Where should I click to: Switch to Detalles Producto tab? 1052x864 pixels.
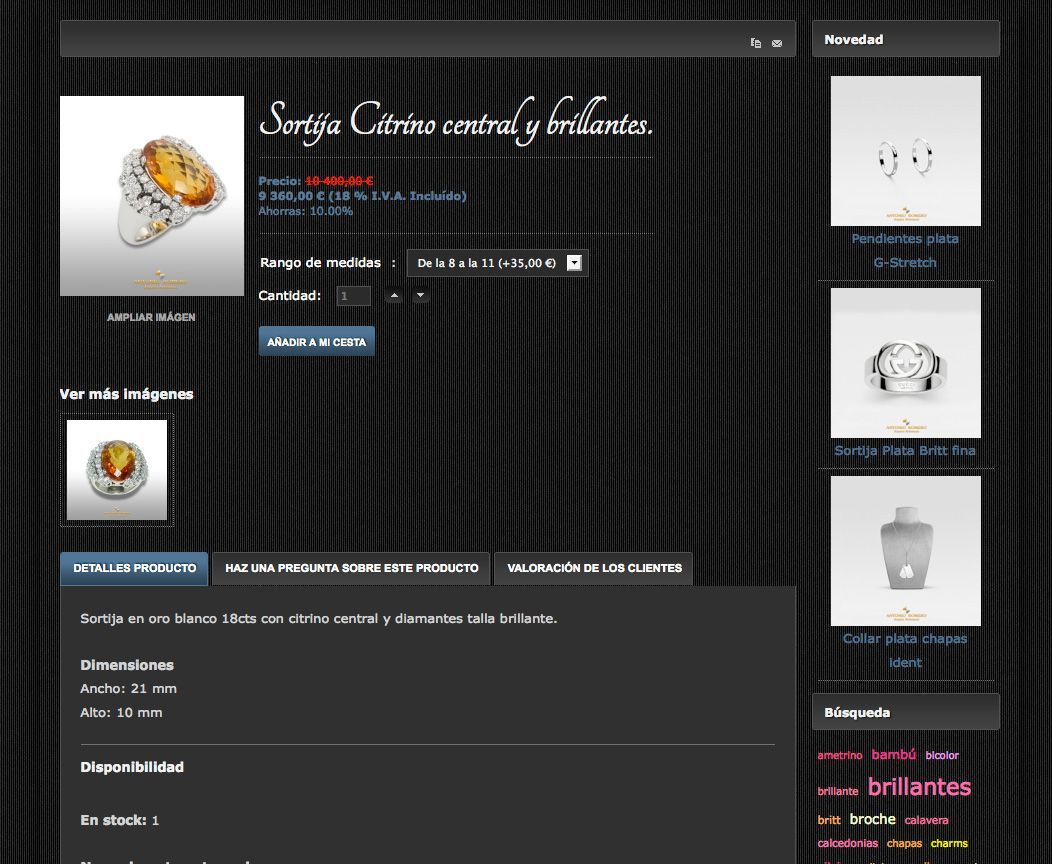point(134,568)
